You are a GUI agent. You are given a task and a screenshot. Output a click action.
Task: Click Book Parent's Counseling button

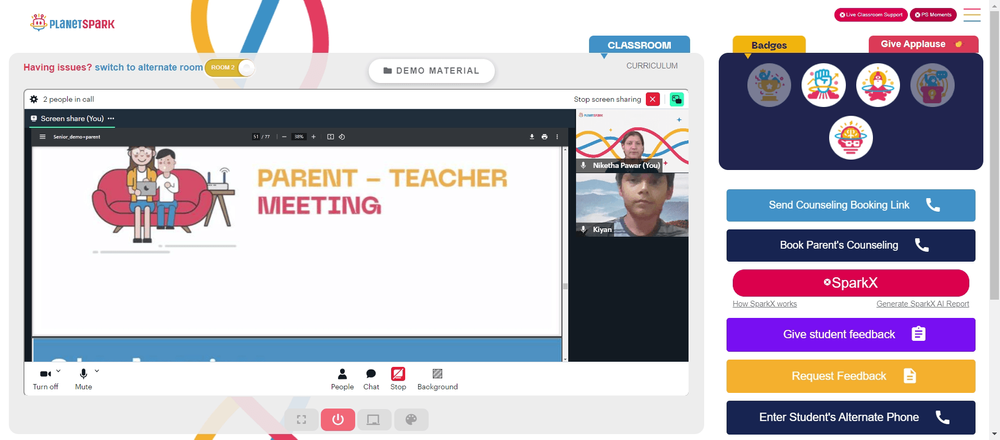point(851,246)
